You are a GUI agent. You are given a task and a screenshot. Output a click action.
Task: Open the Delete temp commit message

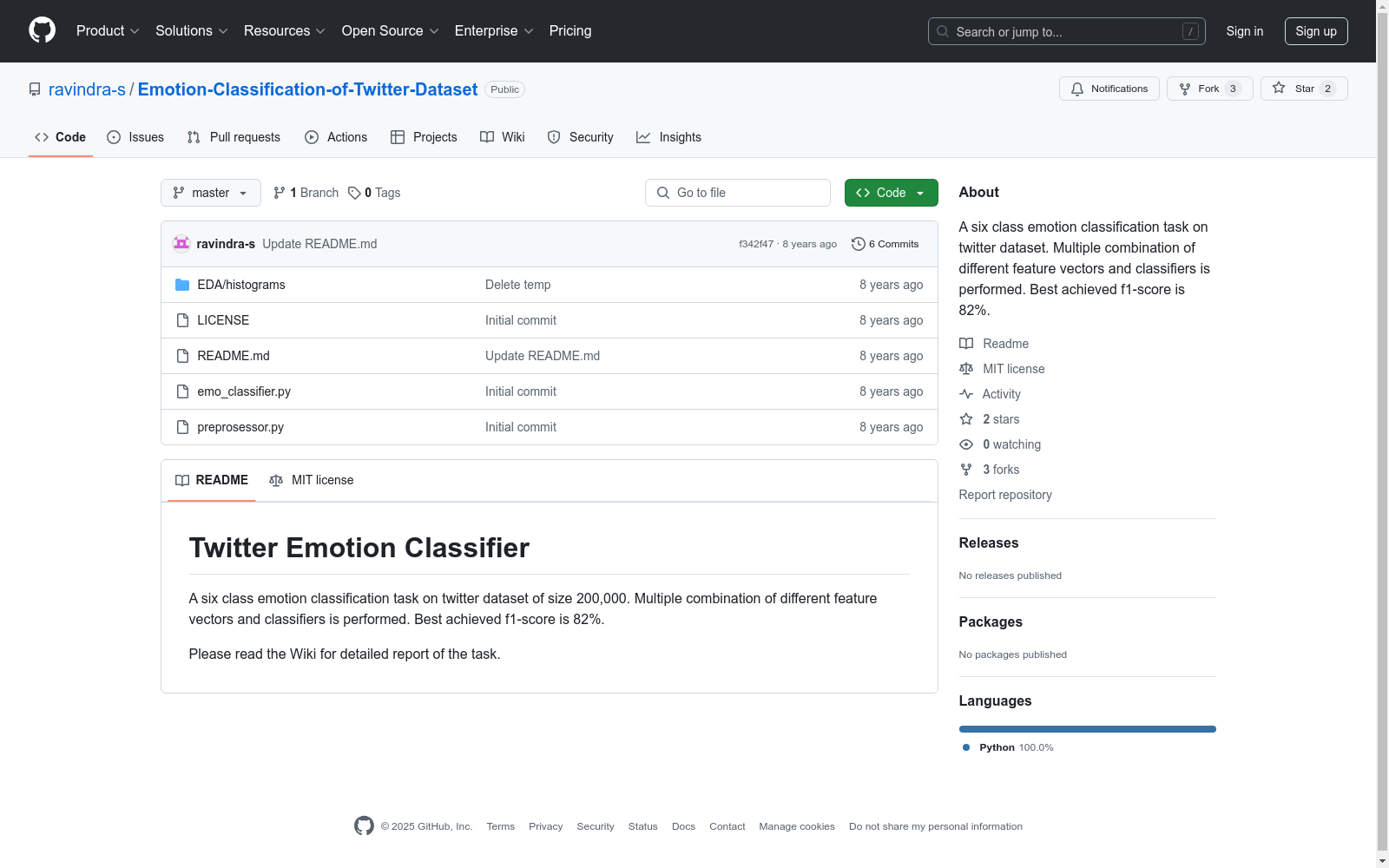(518, 285)
